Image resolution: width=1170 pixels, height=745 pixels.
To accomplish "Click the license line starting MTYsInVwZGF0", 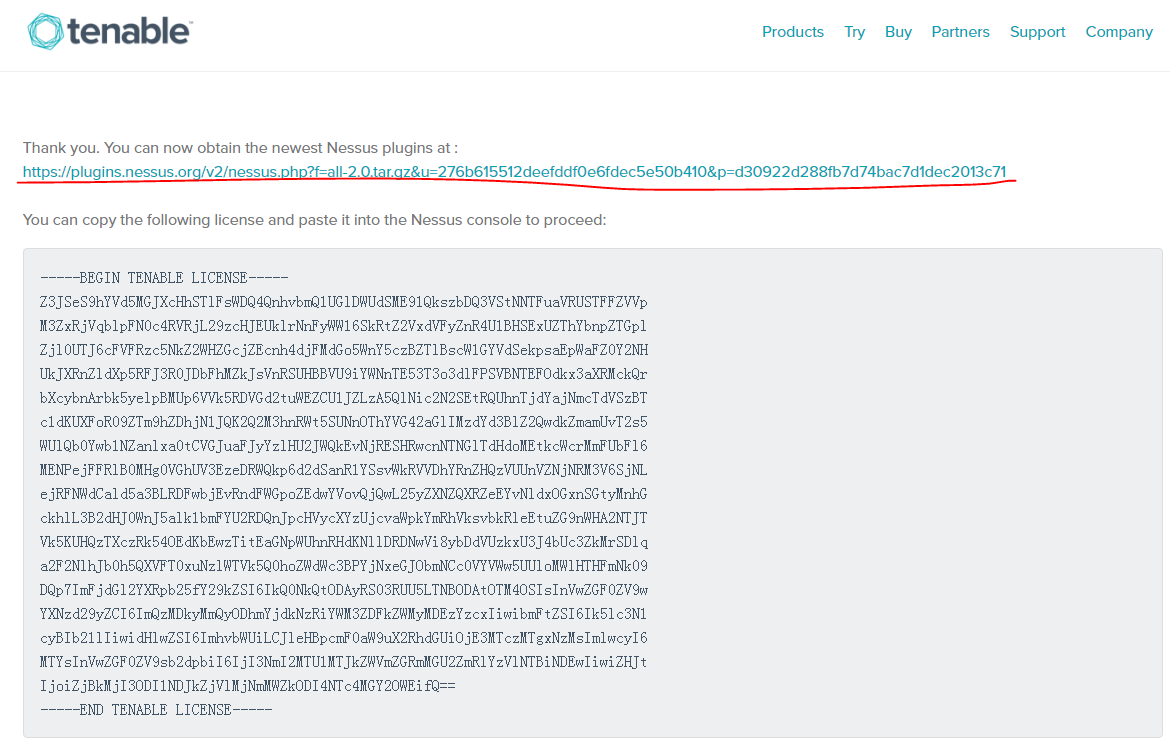I will (x=343, y=662).
